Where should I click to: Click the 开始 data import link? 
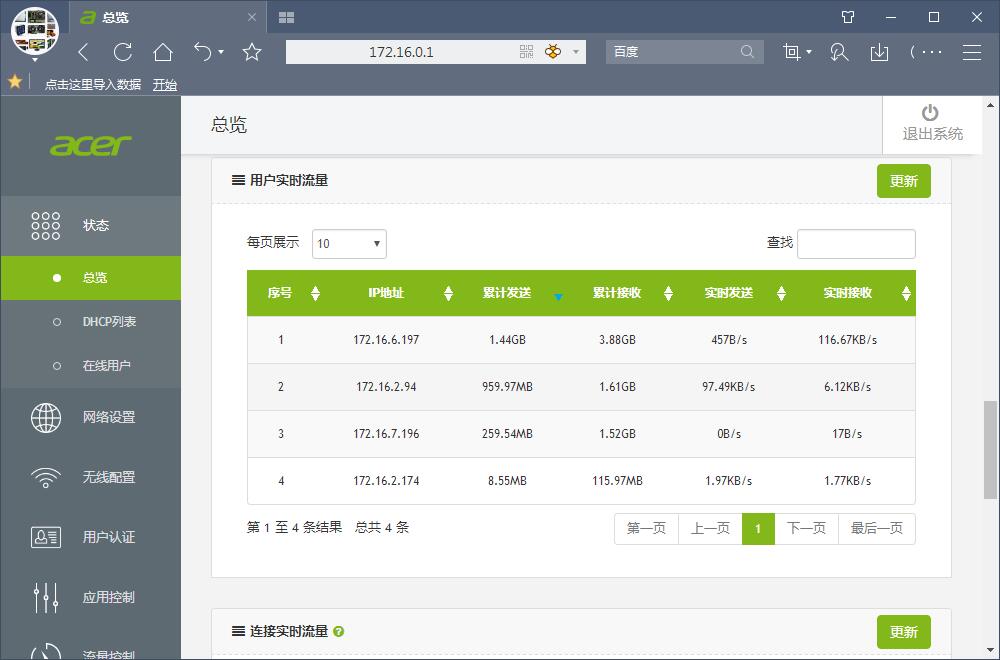click(x=165, y=84)
